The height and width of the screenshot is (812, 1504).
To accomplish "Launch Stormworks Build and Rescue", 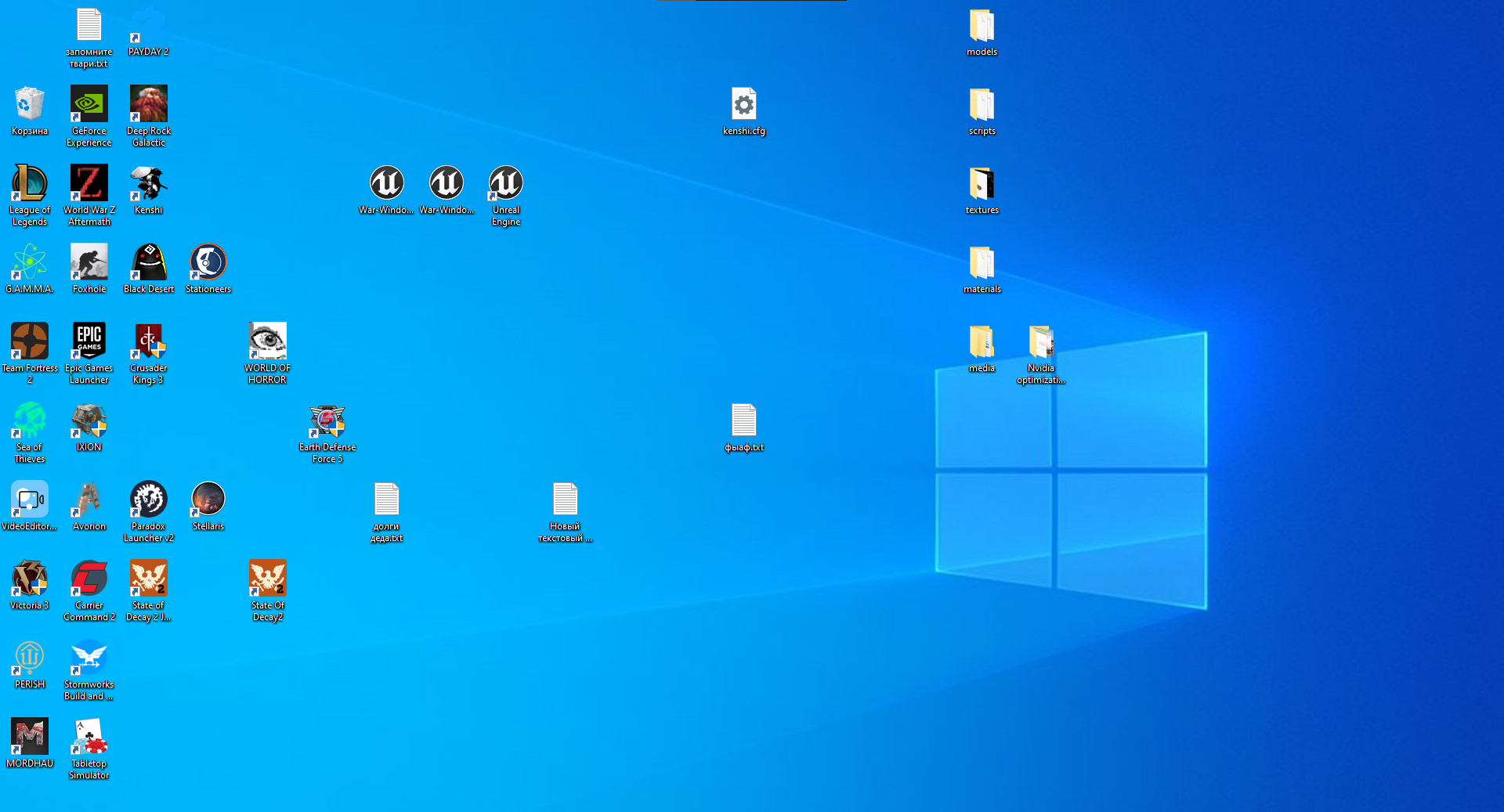I will pyautogui.click(x=89, y=669).
